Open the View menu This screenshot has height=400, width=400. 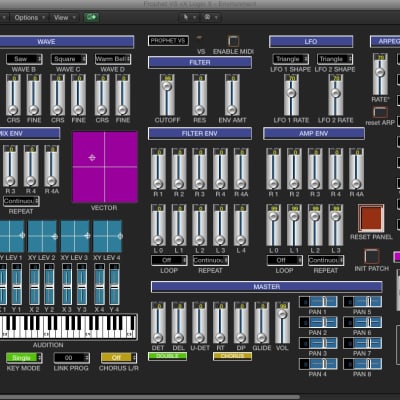[64, 17]
